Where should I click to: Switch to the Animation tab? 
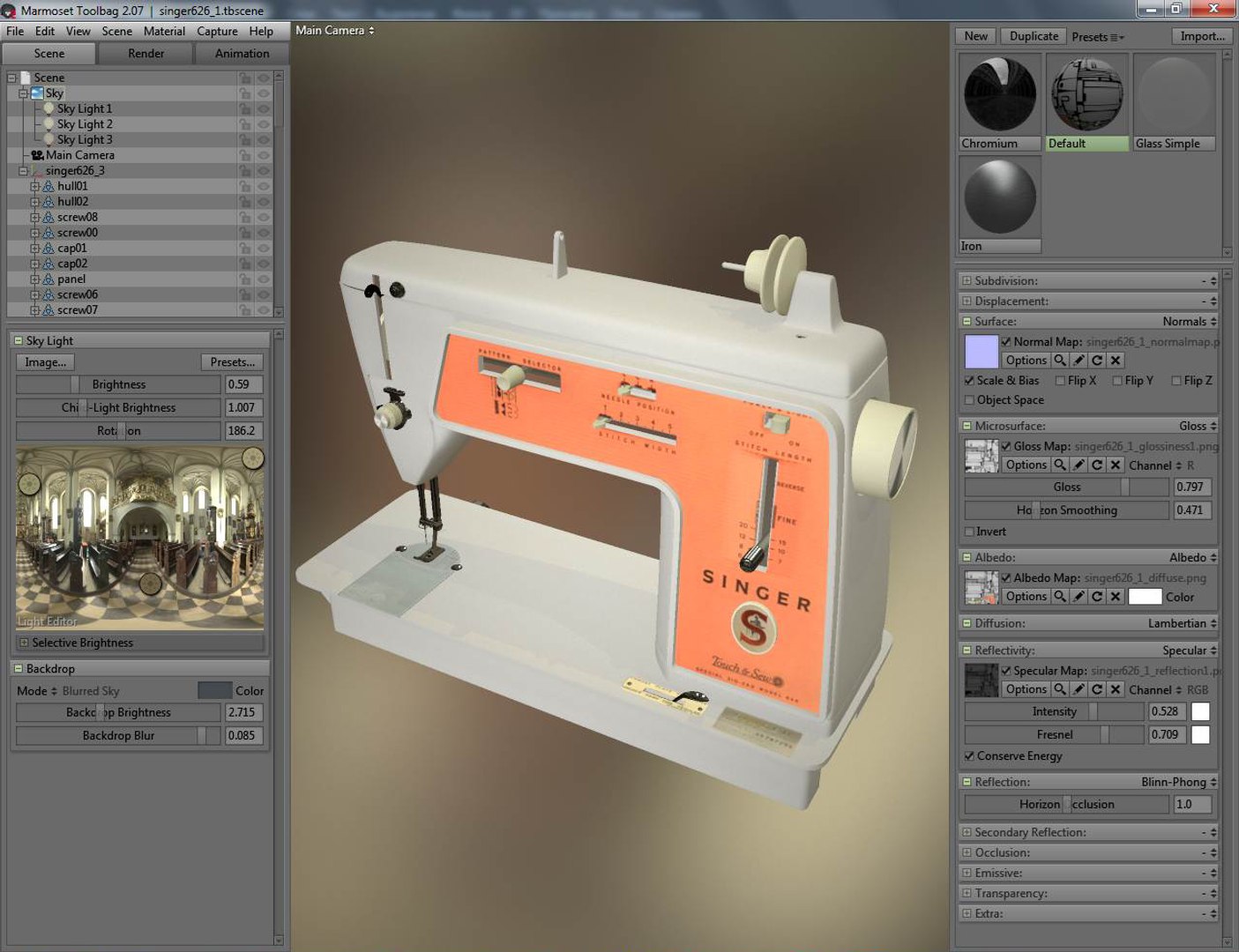tap(243, 53)
